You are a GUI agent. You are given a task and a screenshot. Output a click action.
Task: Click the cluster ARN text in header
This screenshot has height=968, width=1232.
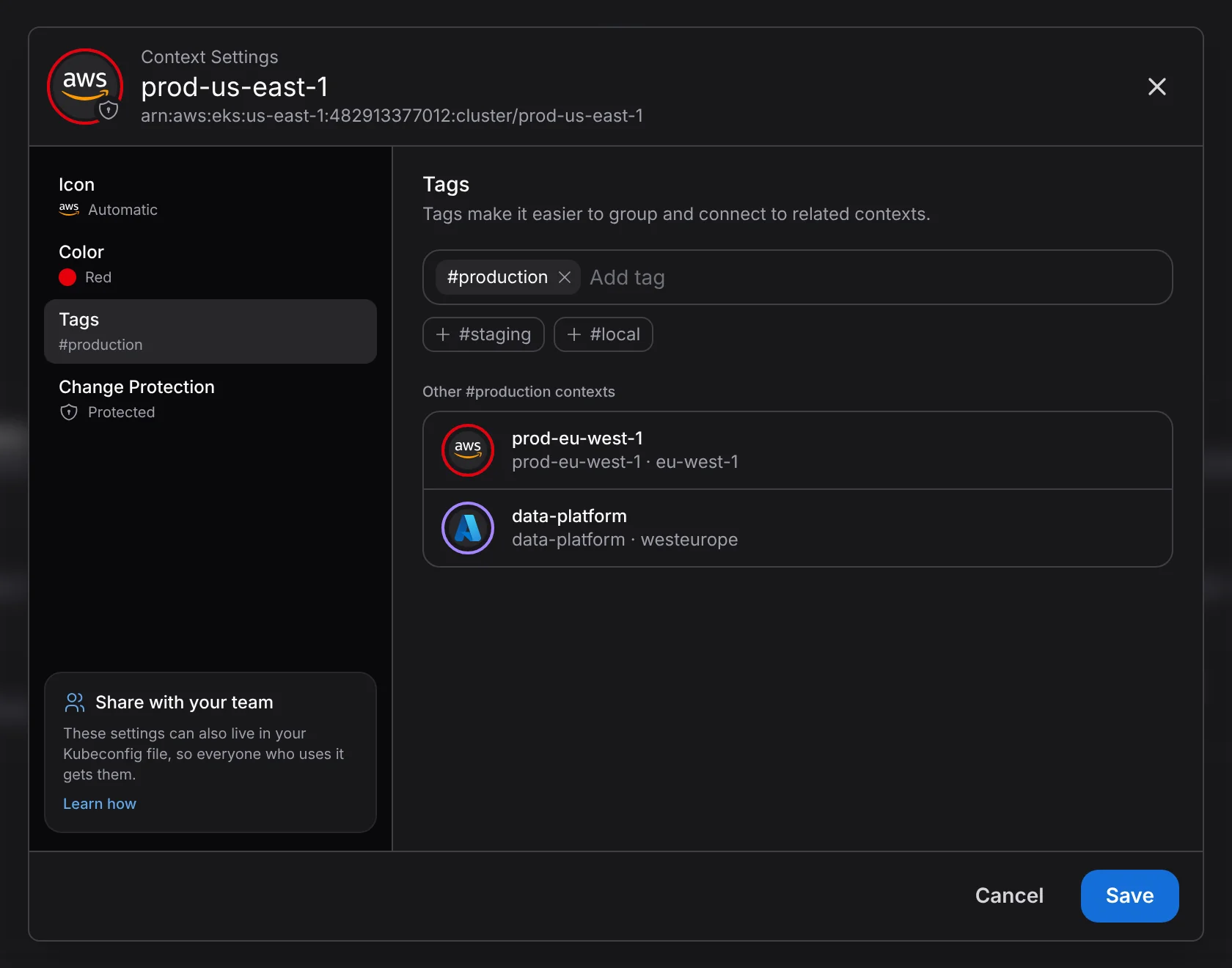pyautogui.click(x=392, y=116)
